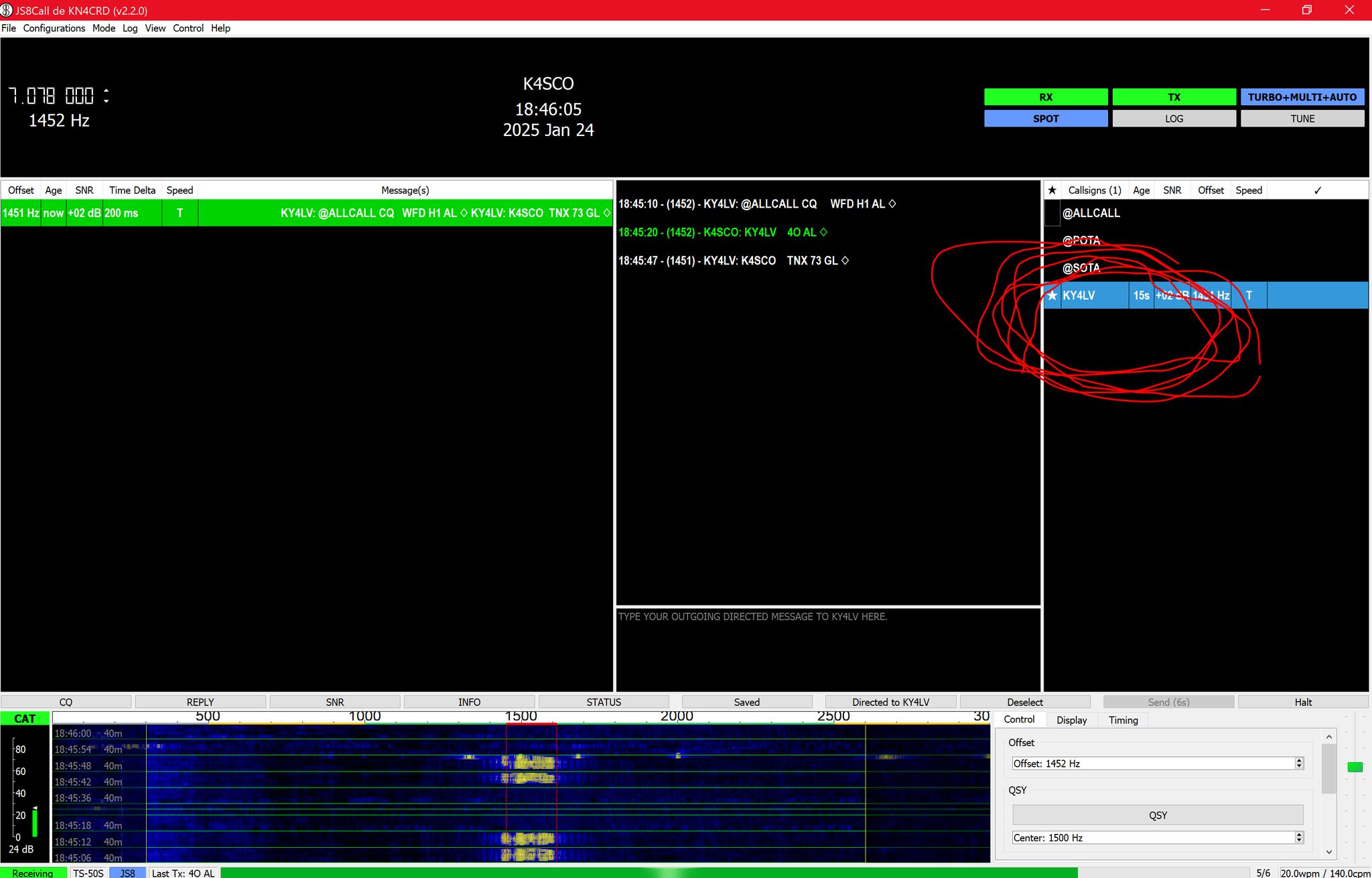Switch to the Timing tab
This screenshot has width=1372, height=878.
point(1123,720)
